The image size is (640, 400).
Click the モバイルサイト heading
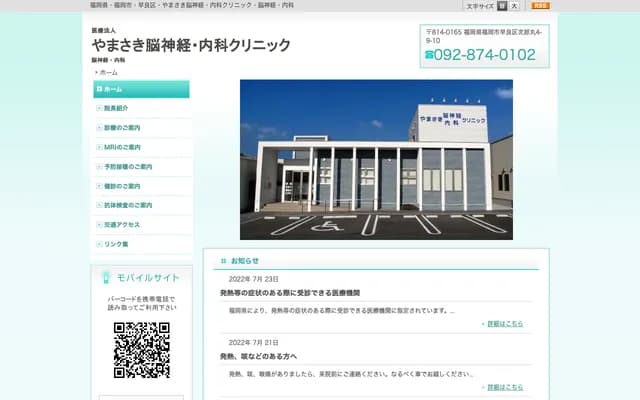click(x=148, y=278)
